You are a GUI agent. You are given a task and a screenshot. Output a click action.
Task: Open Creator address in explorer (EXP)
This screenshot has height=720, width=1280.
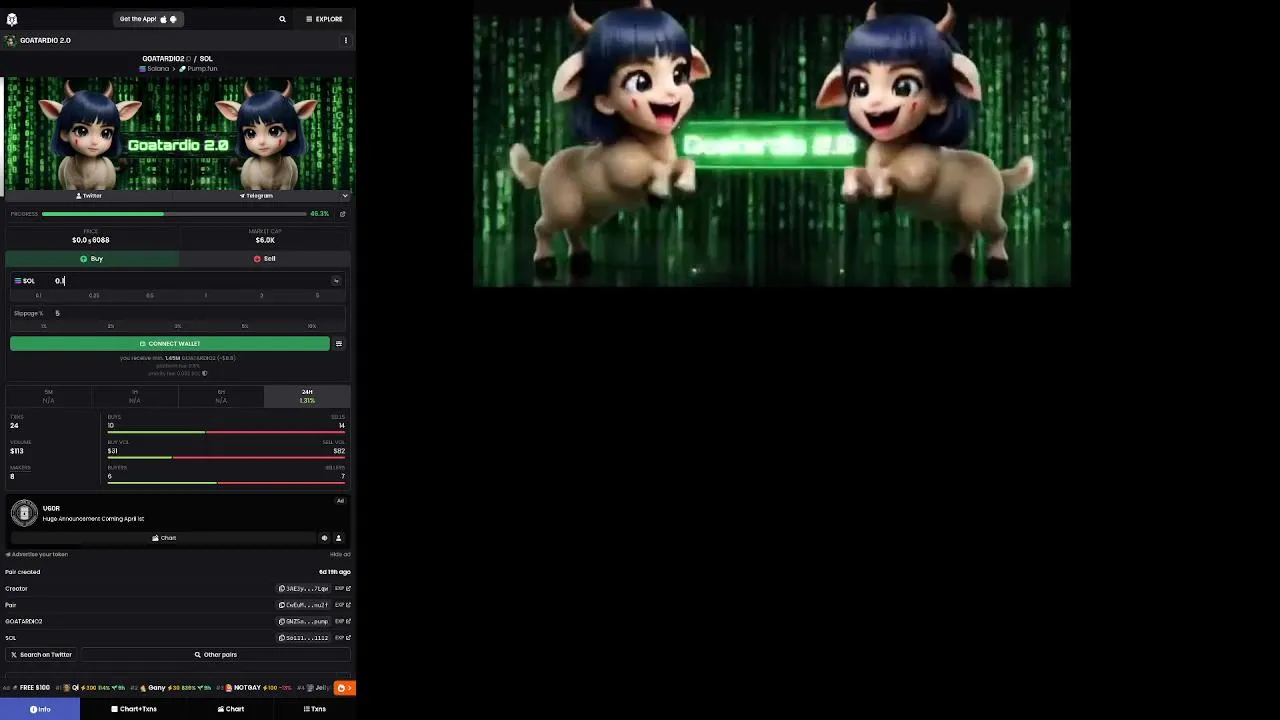pos(343,589)
